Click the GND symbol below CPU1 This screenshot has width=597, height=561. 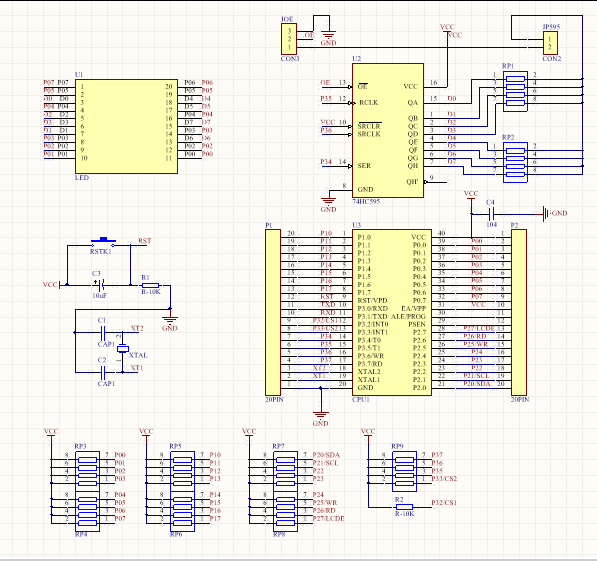[x=321, y=418]
